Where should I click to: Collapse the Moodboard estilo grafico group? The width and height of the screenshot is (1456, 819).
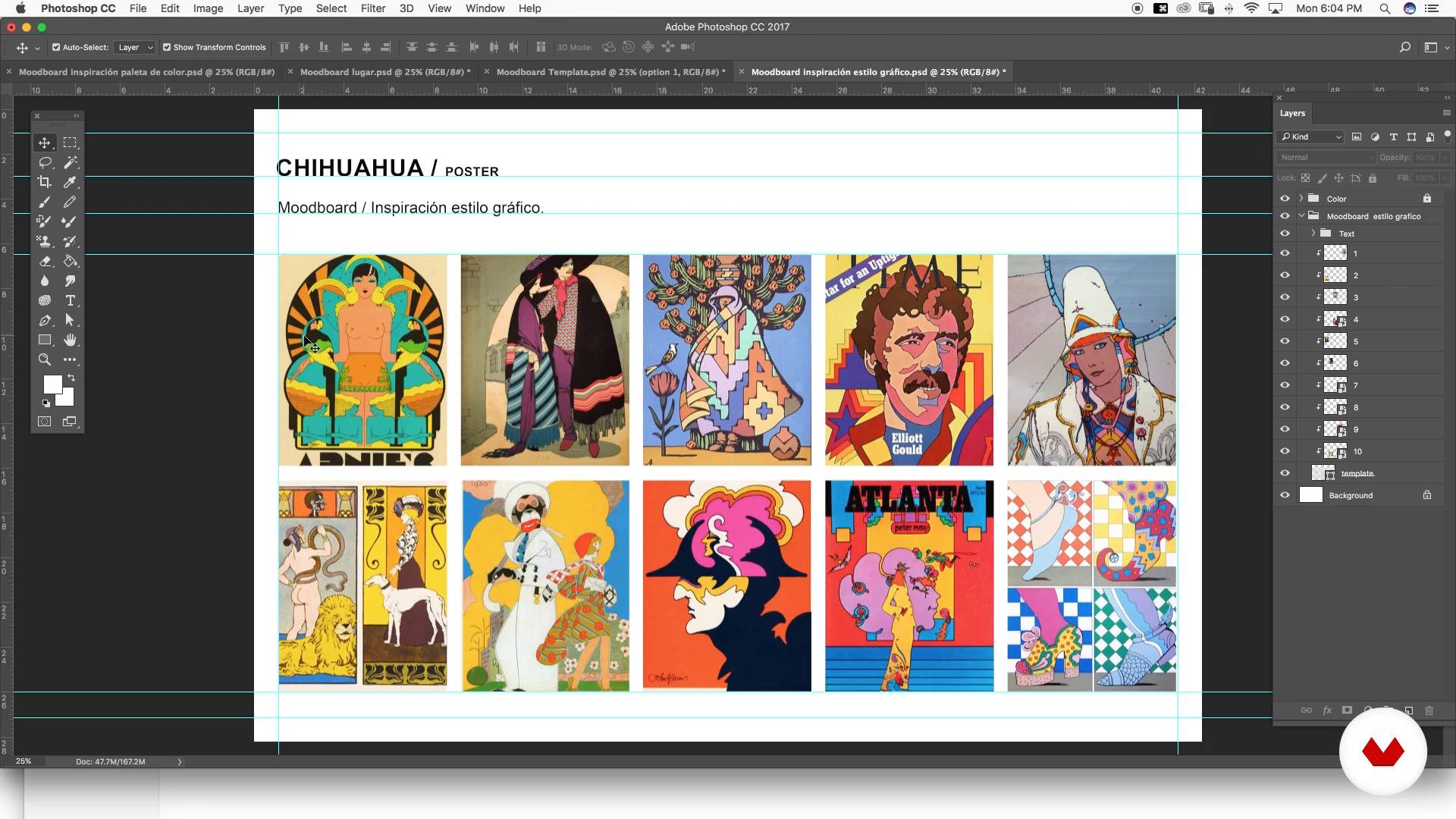(x=1301, y=216)
